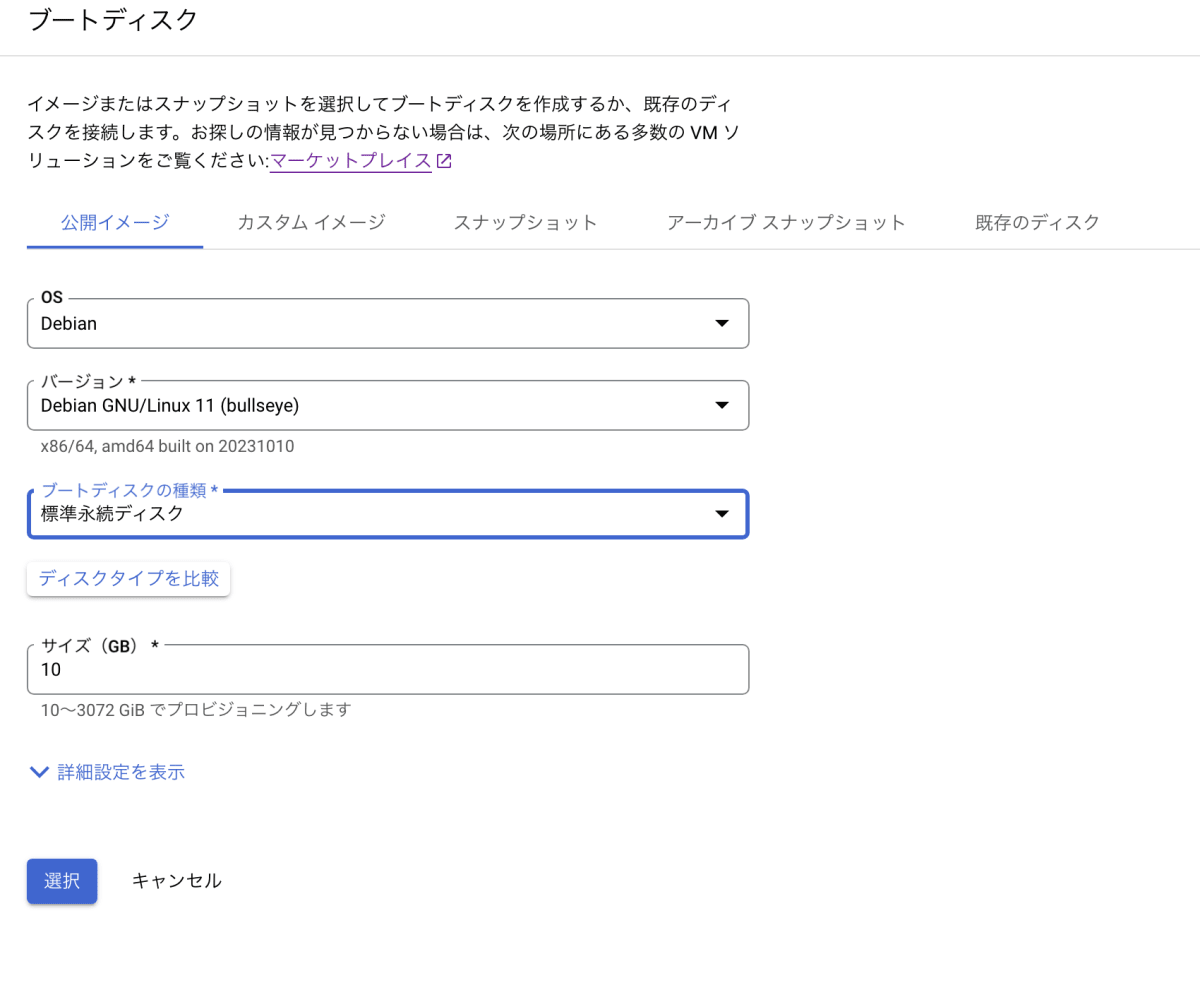The height and width of the screenshot is (990, 1200).
Task: Click the ディスクタイプを比較 button
Action: pyautogui.click(x=129, y=578)
